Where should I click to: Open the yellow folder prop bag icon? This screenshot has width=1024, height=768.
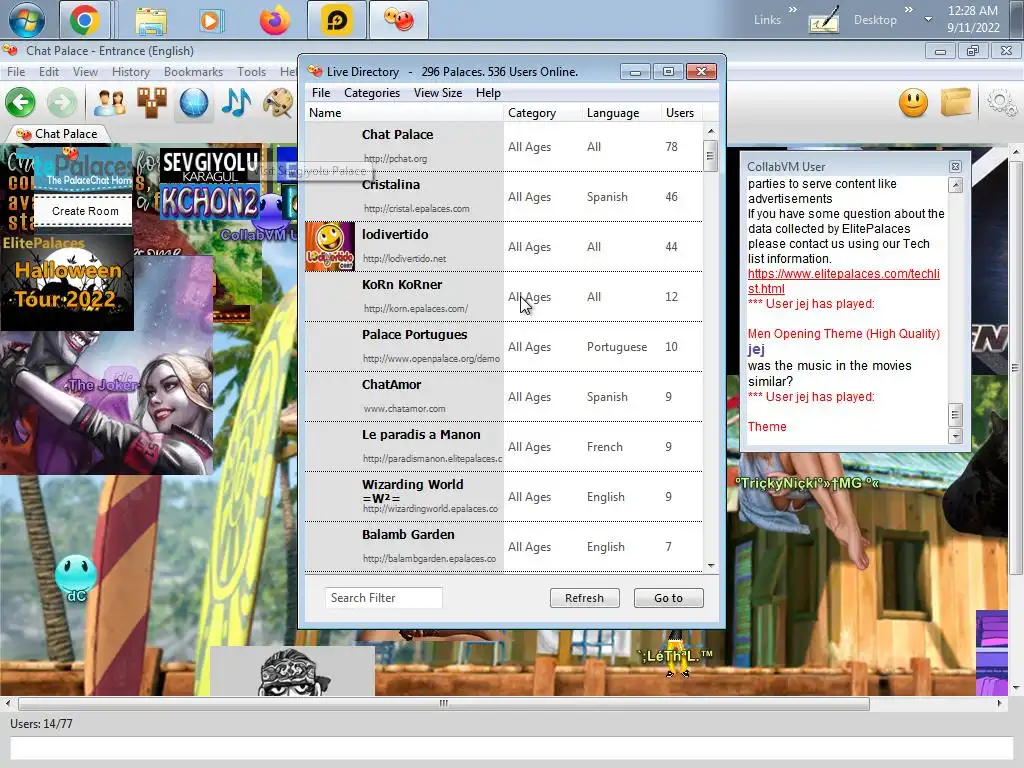(956, 103)
